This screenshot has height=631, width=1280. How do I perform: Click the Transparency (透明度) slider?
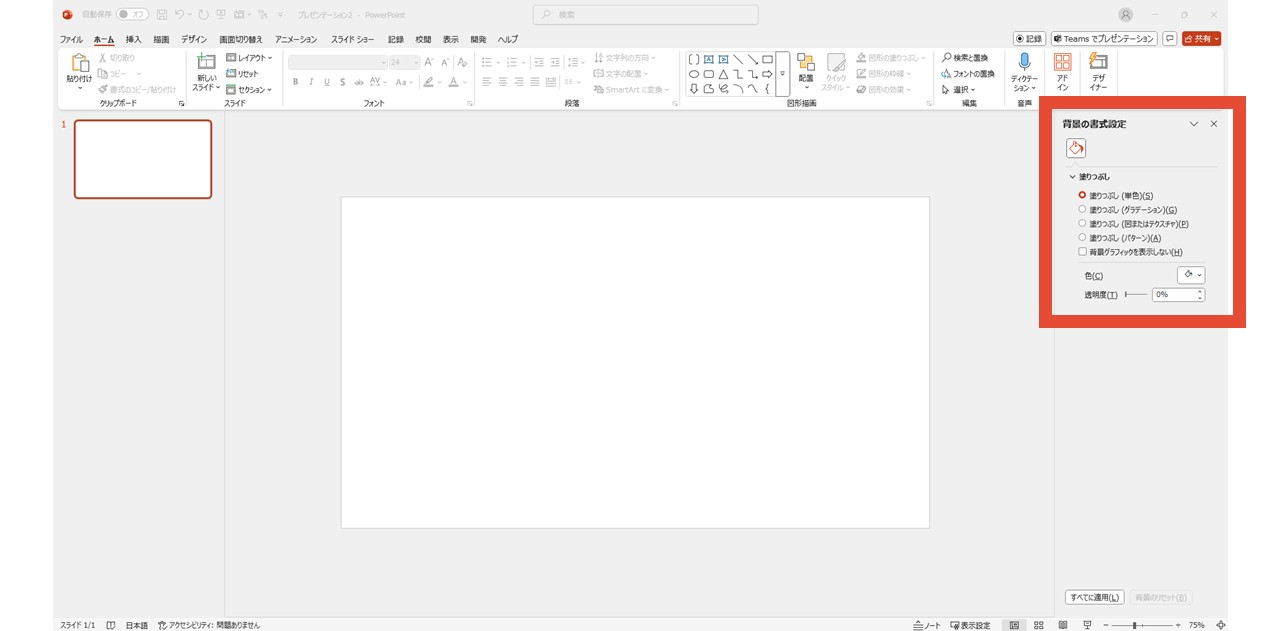pos(1136,295)
